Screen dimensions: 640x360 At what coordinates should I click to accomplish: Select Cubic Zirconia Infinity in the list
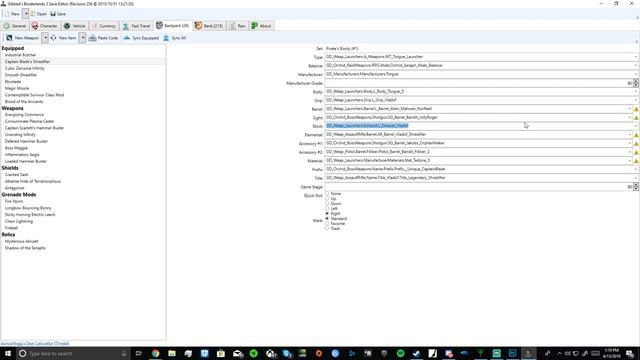24,68
